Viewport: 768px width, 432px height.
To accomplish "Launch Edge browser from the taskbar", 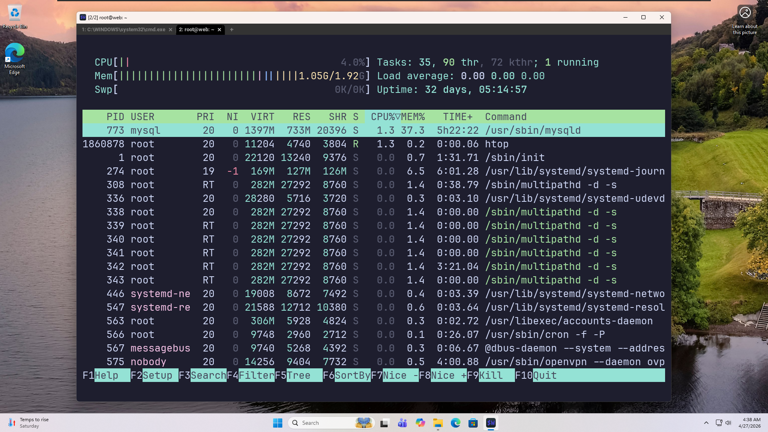I will click(456, 423).
